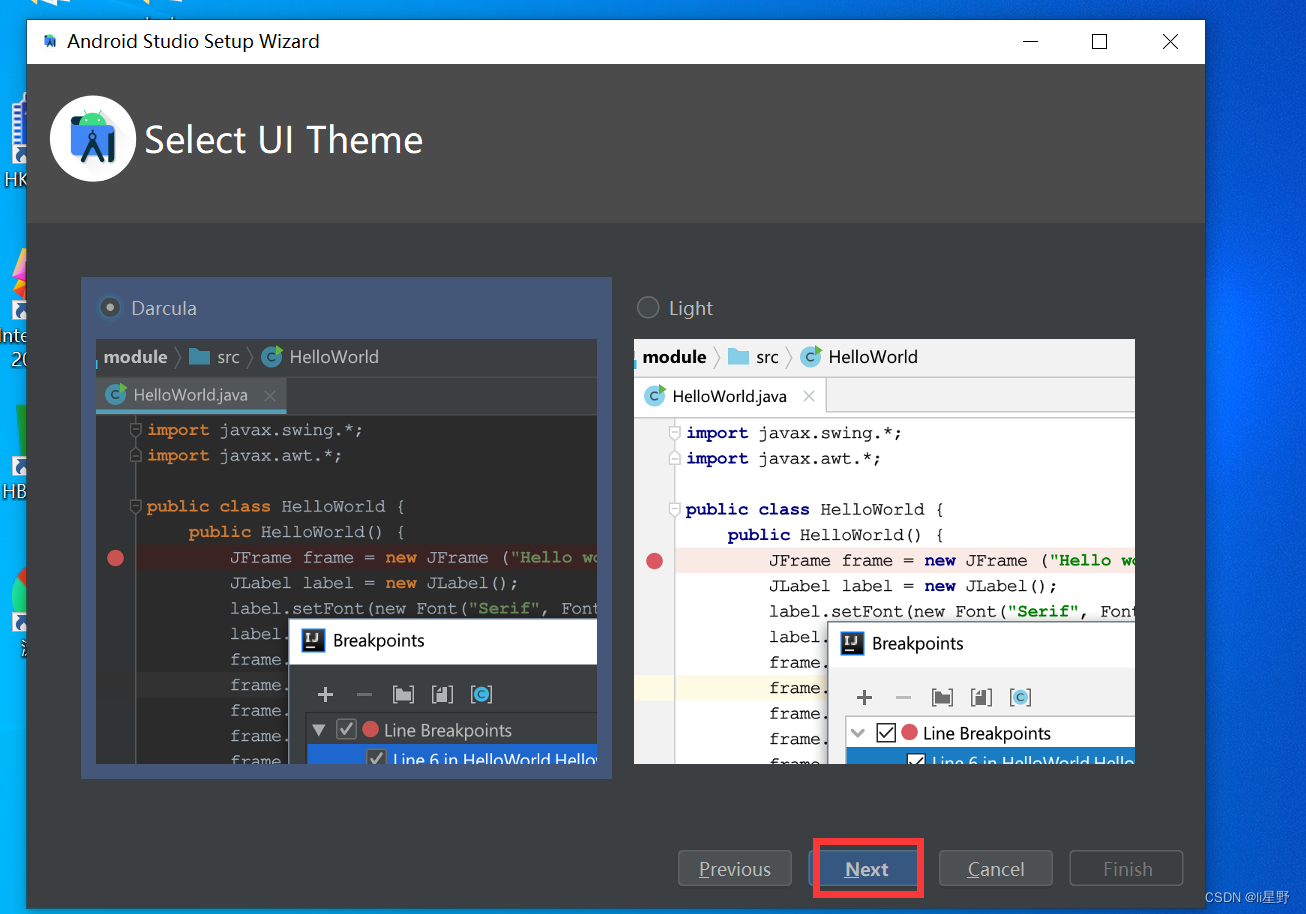The height and width of the screenshot is (914, 1306).
Task: Click src folder icon in Darcula breadcrumb
Action: point(199,356)
